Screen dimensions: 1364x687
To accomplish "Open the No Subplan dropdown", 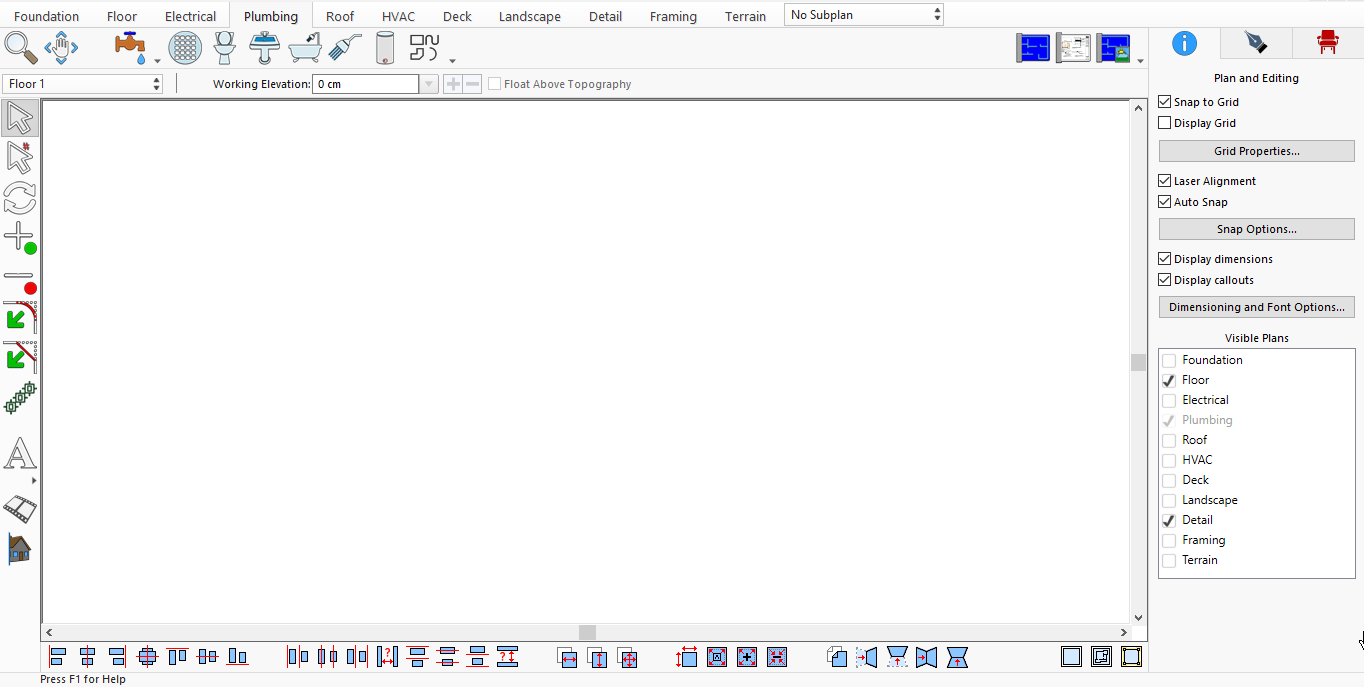I will 864,15.
